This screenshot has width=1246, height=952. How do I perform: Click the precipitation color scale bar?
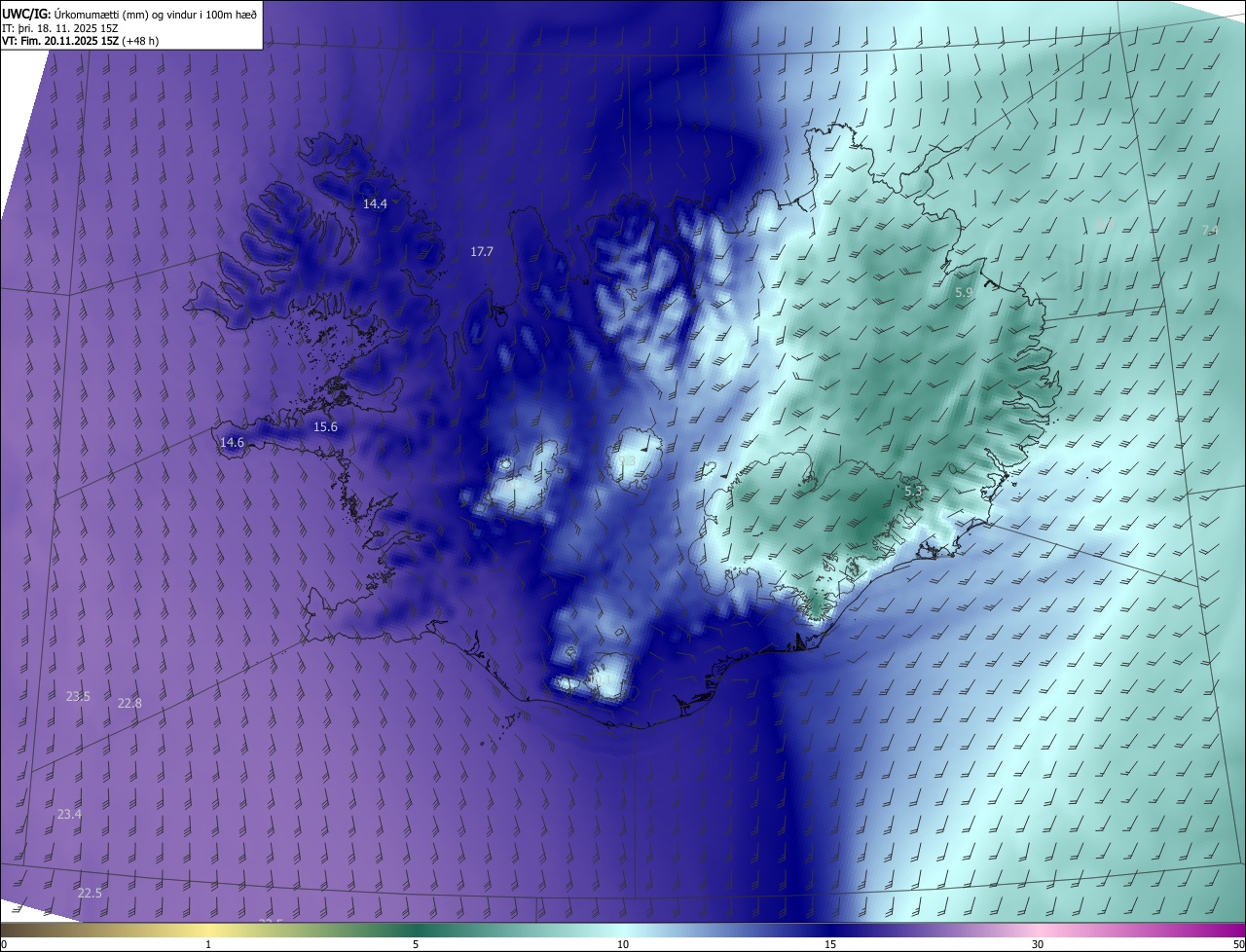[x=623, y=930]
